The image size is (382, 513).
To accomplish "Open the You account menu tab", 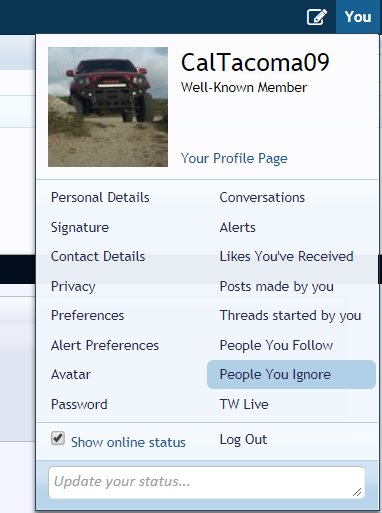I will point(358,17).
